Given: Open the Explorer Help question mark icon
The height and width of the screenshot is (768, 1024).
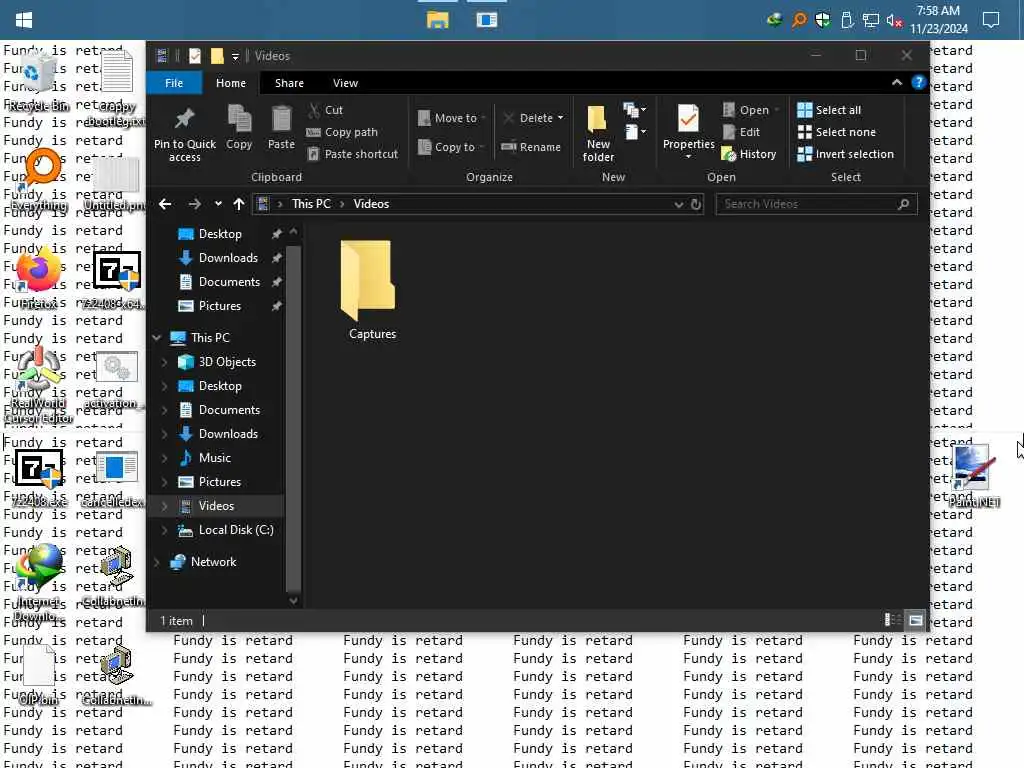Looking at the screenshot, I should point(919,82).
